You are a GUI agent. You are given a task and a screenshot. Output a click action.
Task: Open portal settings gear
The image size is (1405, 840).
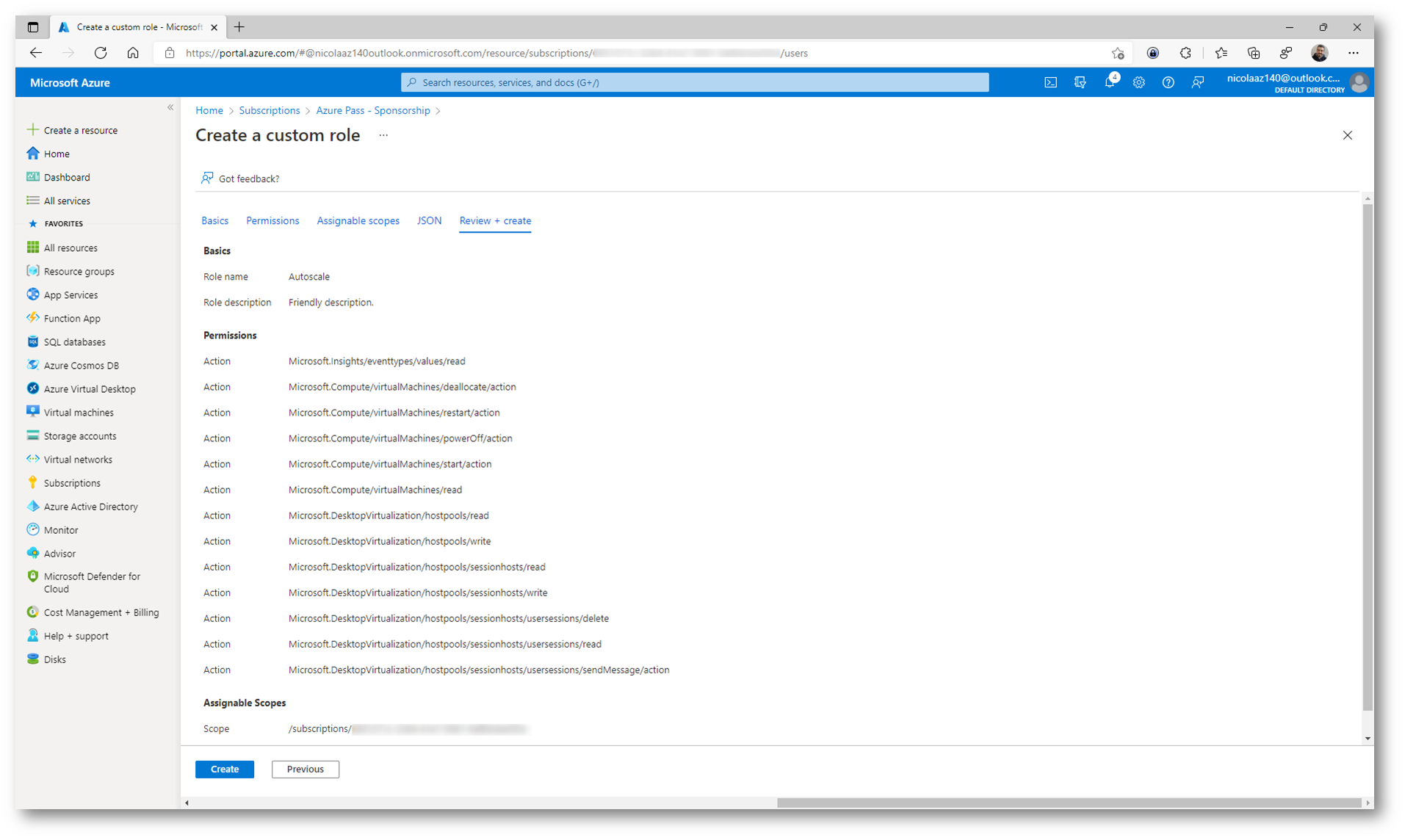(1138, 82)
